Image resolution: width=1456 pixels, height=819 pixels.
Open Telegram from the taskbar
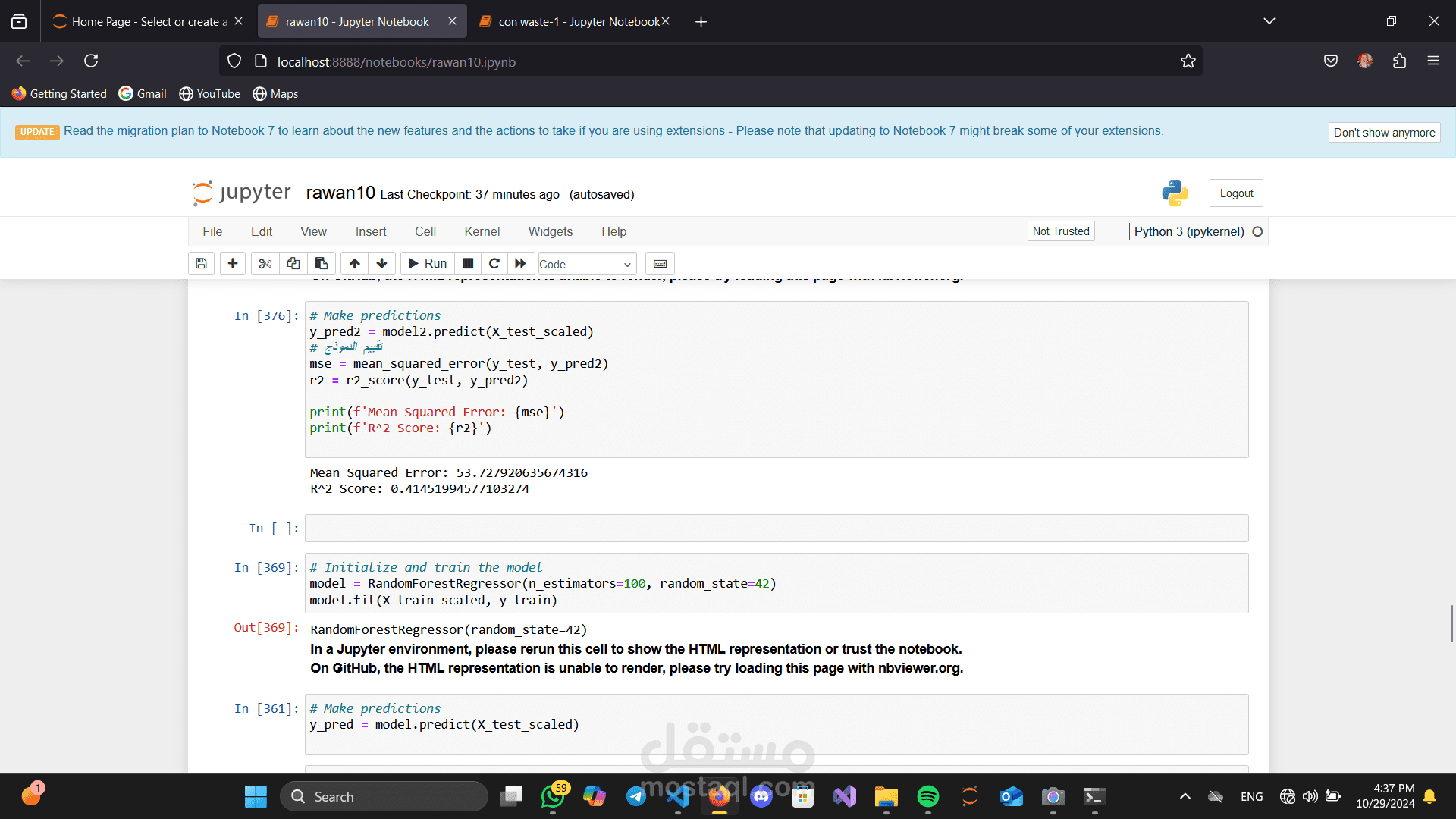point(636,796)
